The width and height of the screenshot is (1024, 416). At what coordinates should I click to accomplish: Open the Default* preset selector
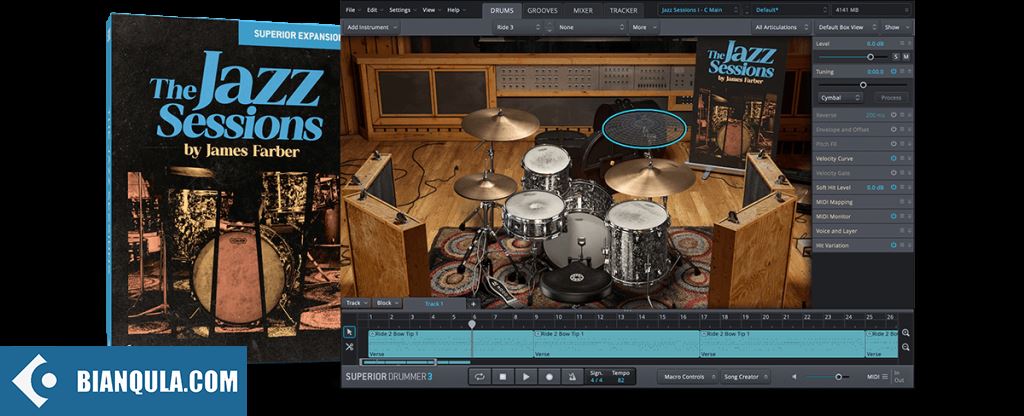(790, 10)
